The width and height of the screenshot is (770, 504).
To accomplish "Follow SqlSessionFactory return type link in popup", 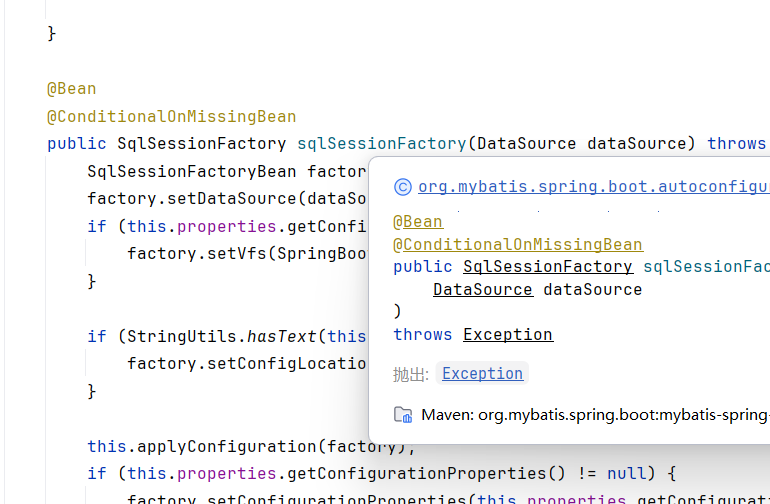I will pyautogui.click(x=547, y=266).
